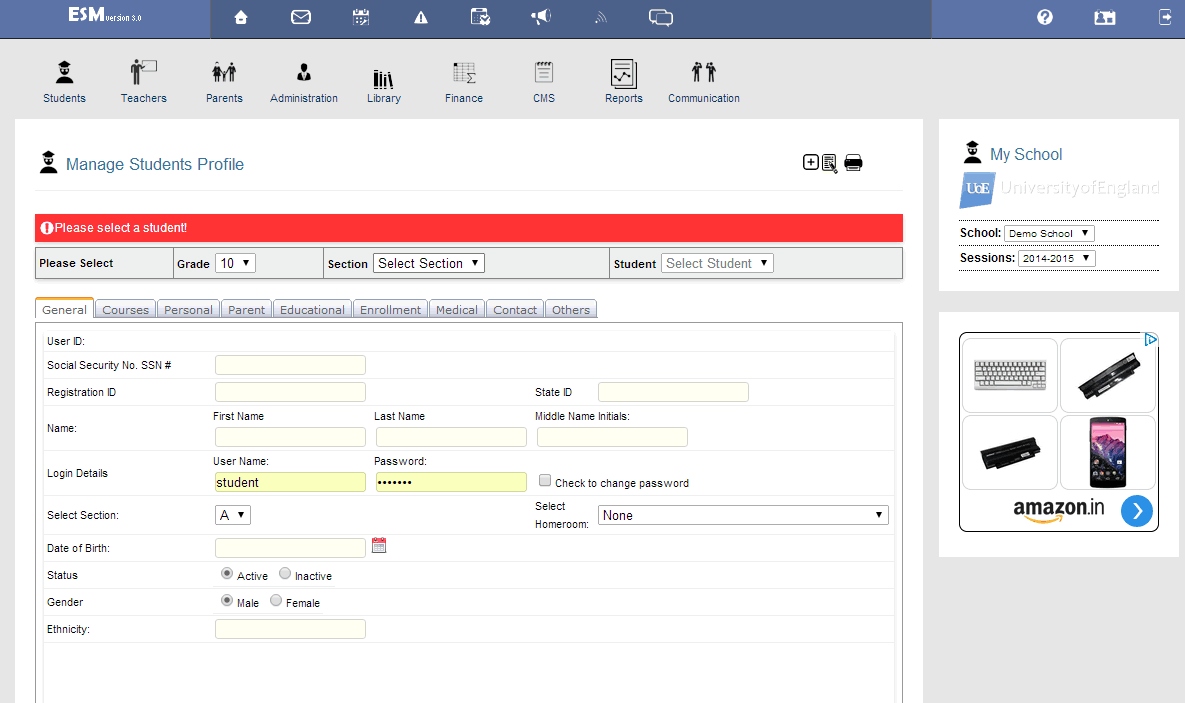1185x703 pixels.
Task: Open the calendar with checkmark icon
Action: [481, 17]
